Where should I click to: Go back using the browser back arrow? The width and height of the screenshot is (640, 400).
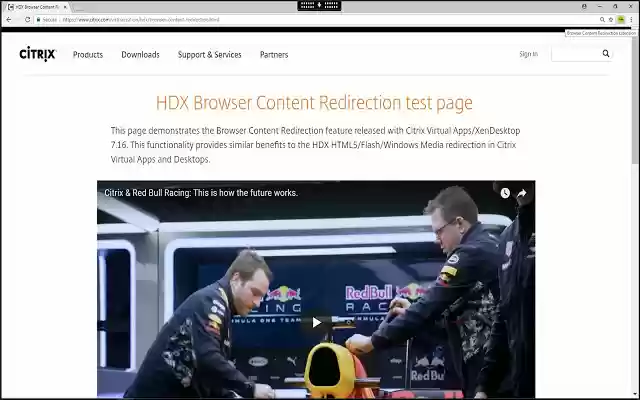(x=9, y=20)
